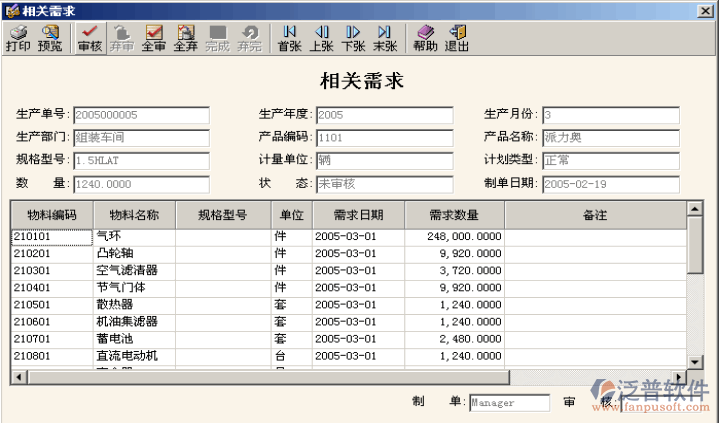Viewport: 720px width, 423px height.
Task: Click the 全弃 (Discard All) icon
Action: 185,38
